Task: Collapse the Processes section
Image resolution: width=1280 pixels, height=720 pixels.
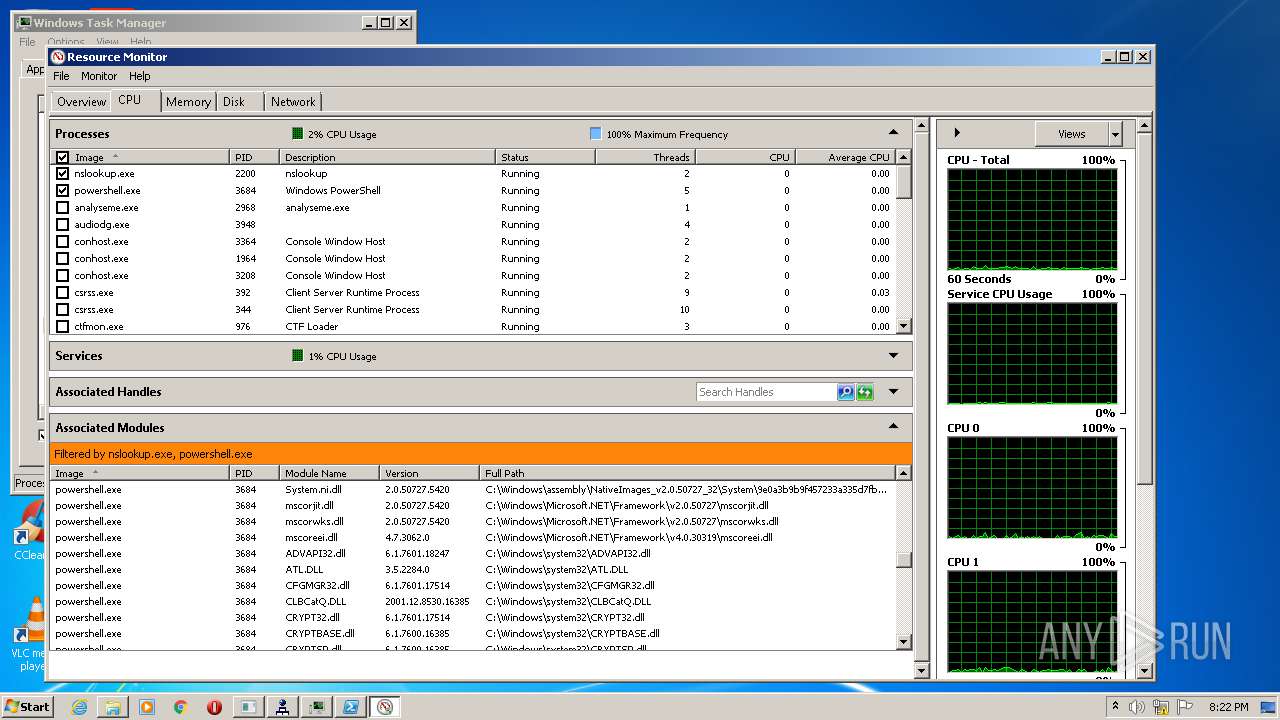Action: (x=893, y=133)
